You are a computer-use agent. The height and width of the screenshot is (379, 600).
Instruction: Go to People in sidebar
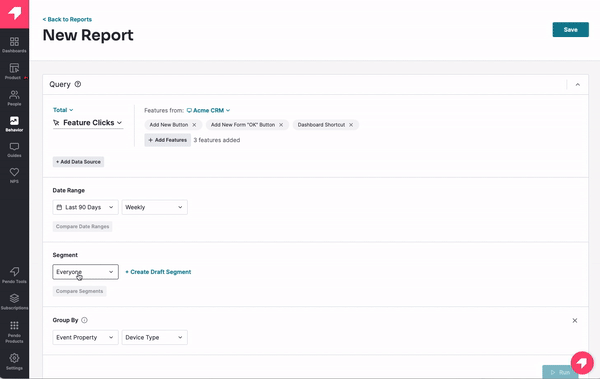14,98
